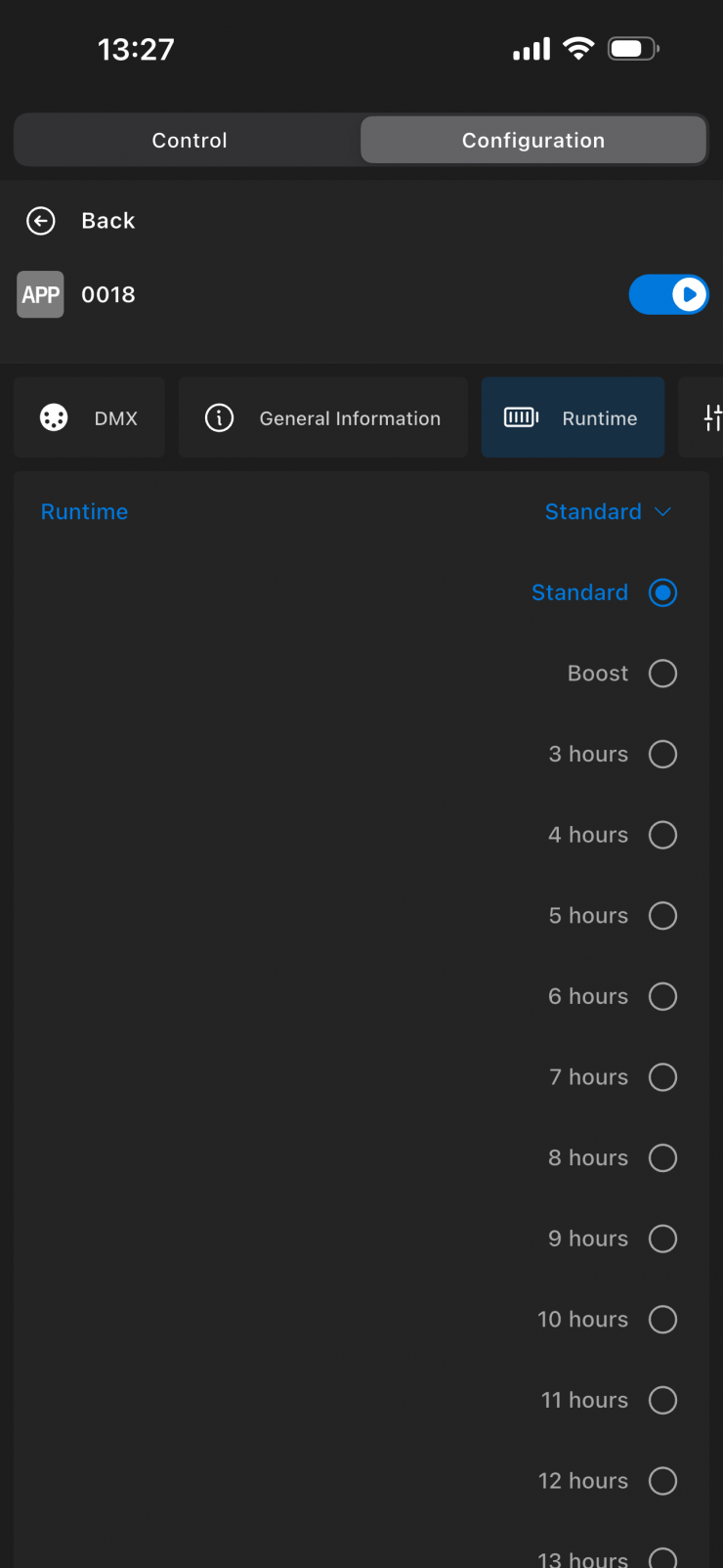Tap the back arrow circle icon
Screen dimensions: 723x1568
[x=41, y=221]
